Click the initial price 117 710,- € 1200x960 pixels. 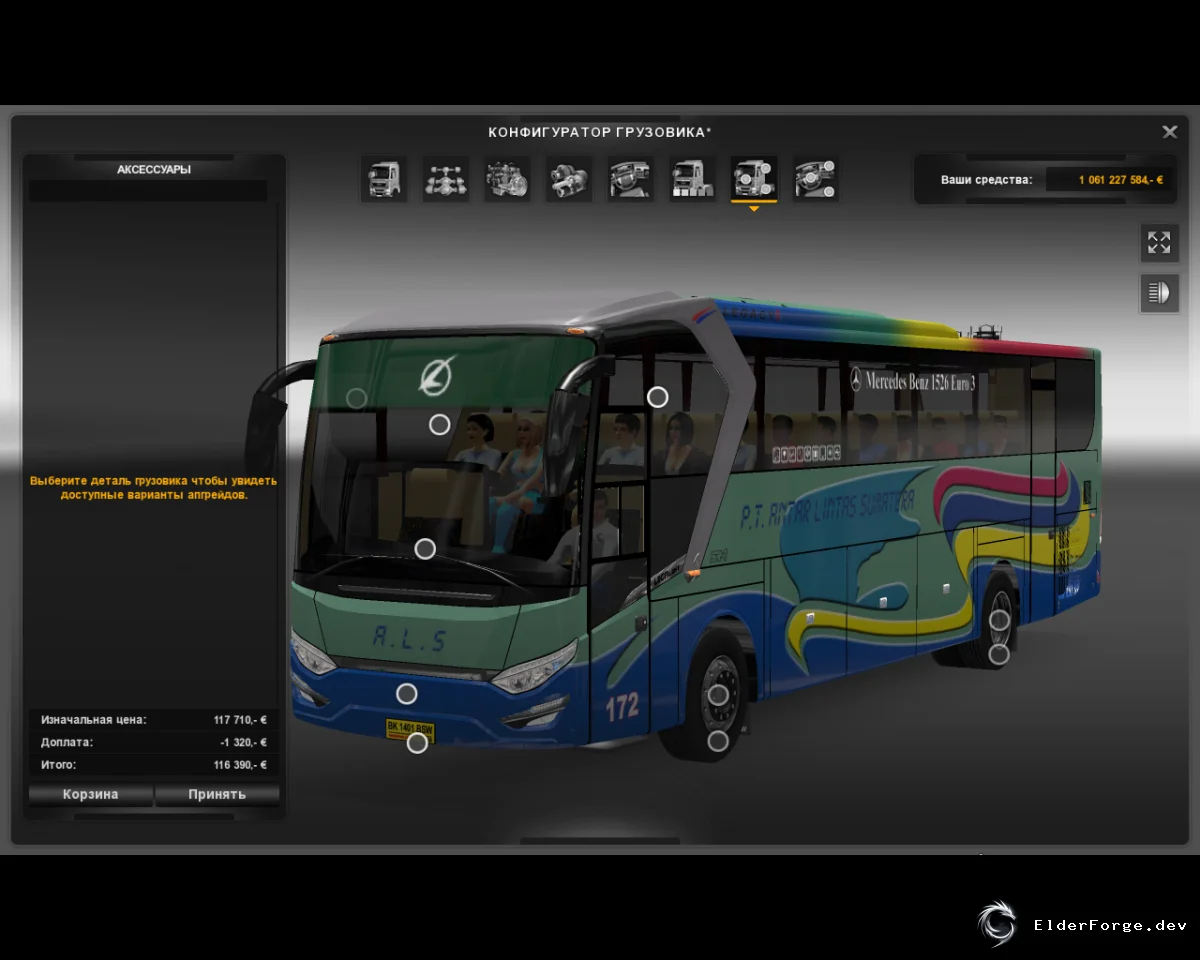[240, 720]
